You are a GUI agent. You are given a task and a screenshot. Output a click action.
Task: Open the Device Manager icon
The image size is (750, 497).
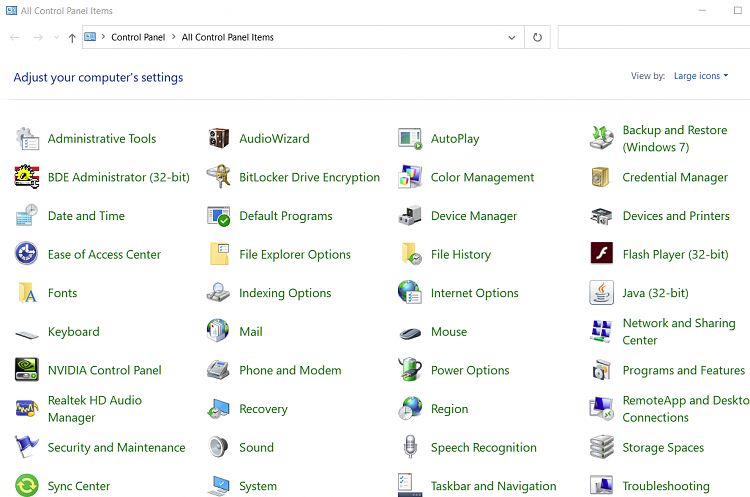click(x=410, y=216)
